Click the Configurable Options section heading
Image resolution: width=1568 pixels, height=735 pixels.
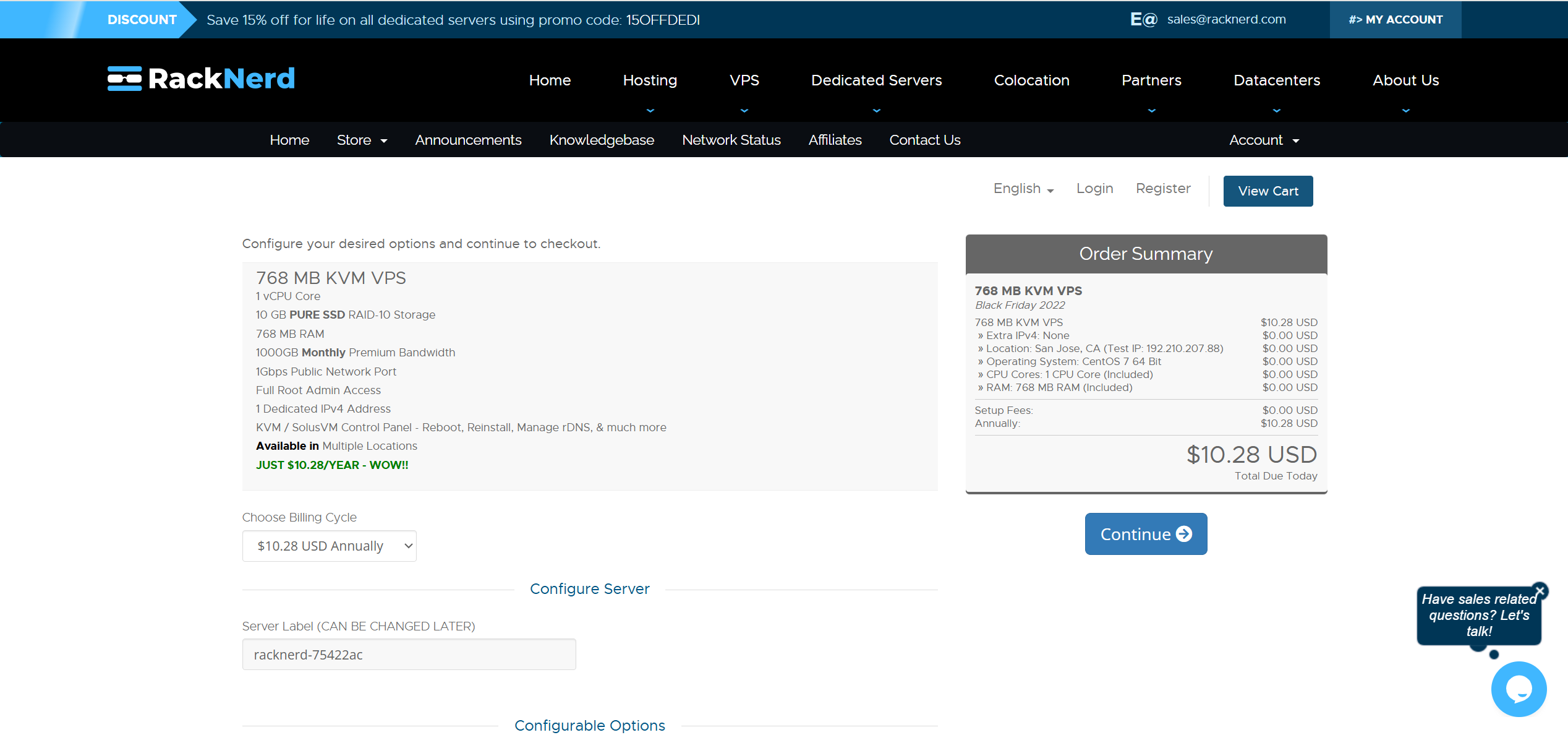click(589, 726)
